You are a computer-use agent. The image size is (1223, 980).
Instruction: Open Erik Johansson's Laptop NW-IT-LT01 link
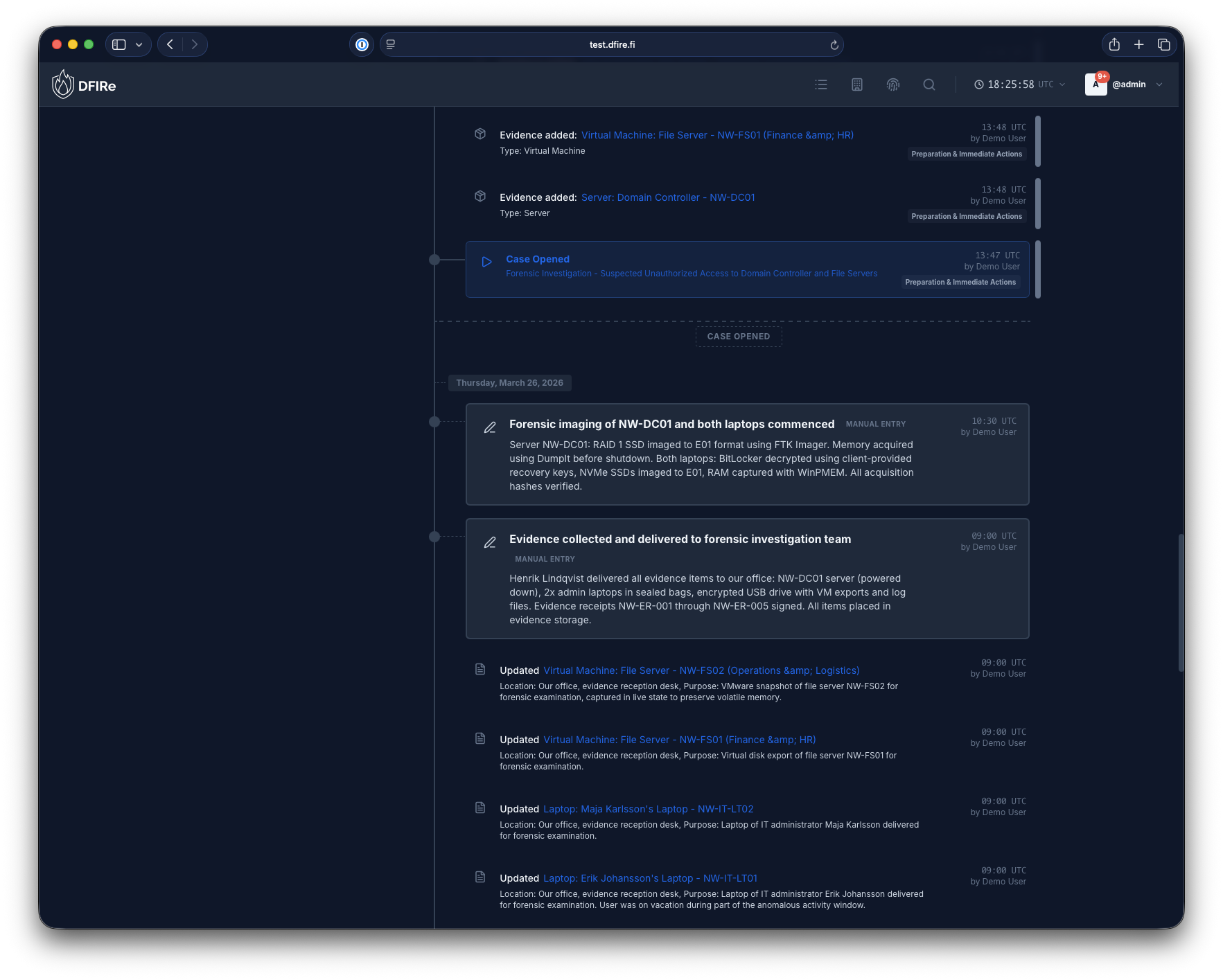(x=651, y=878)
